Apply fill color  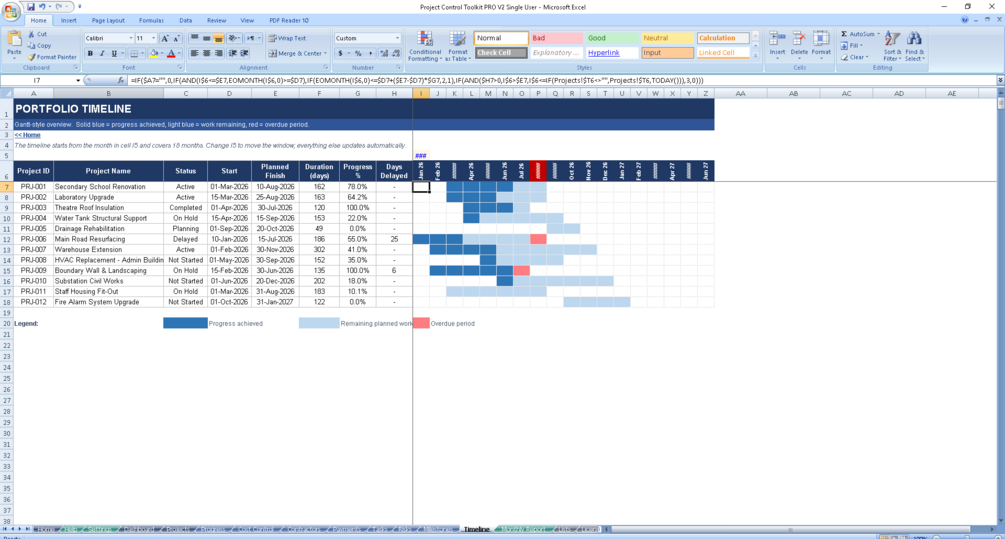click(153, 54)
